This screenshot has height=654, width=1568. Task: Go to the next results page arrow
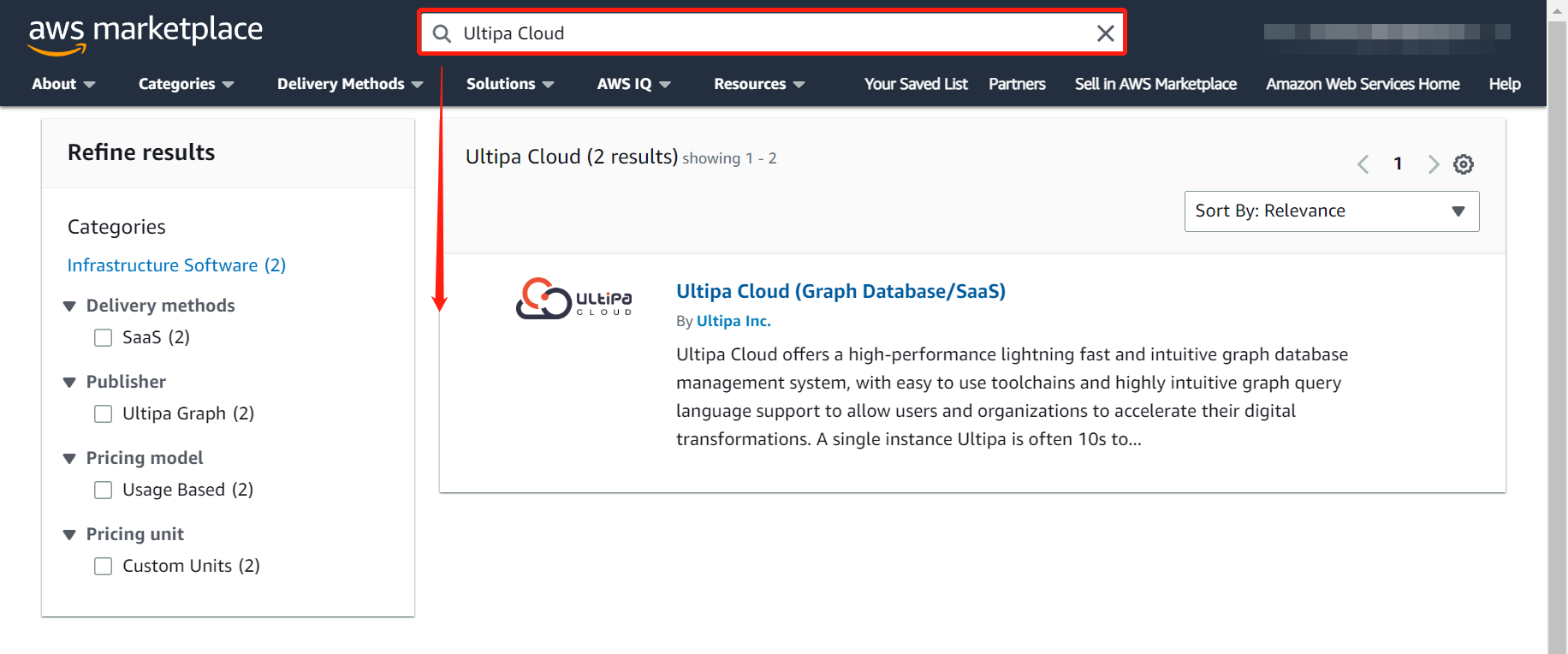(1433, 164)
